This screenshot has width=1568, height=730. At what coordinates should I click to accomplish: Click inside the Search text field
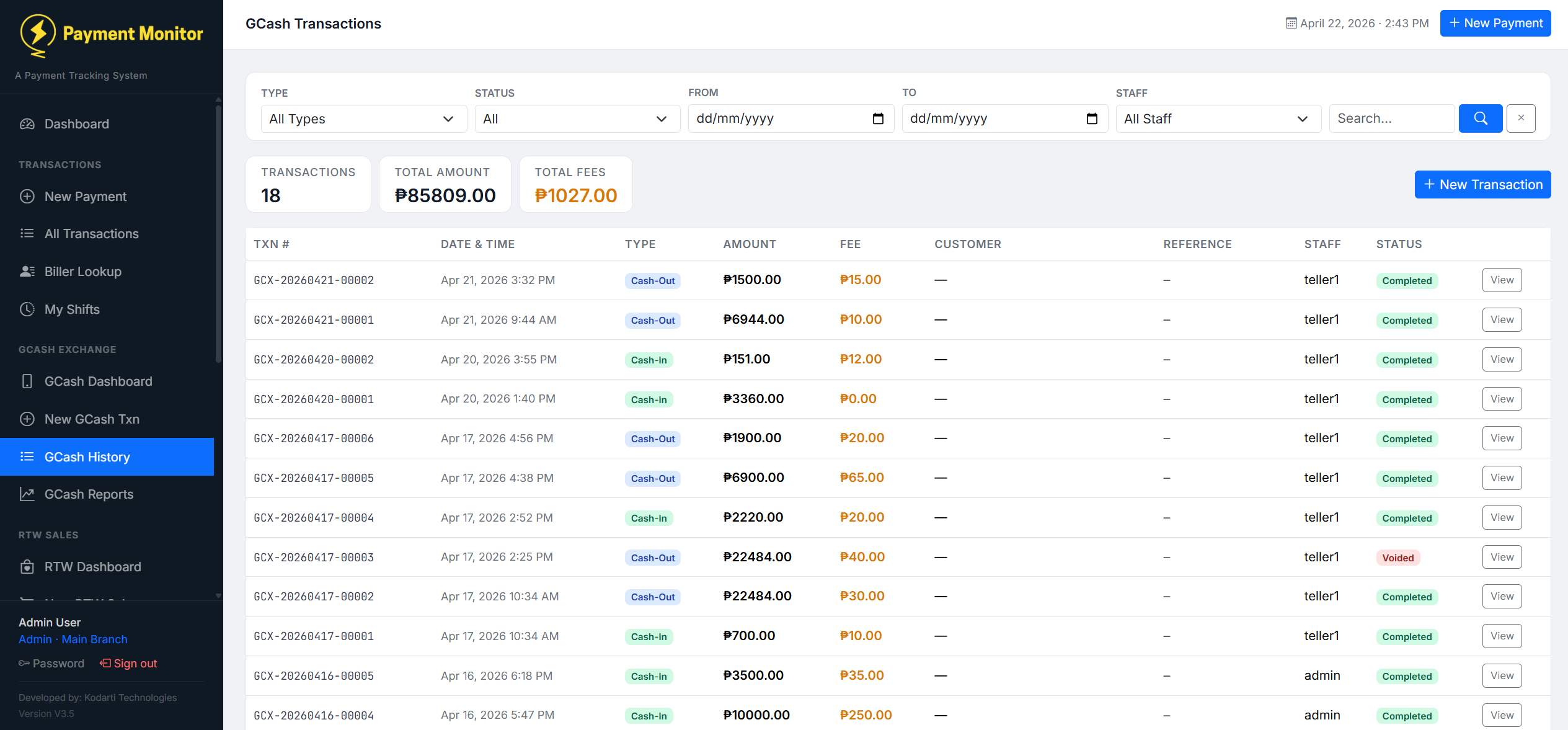pos(1391,118)
